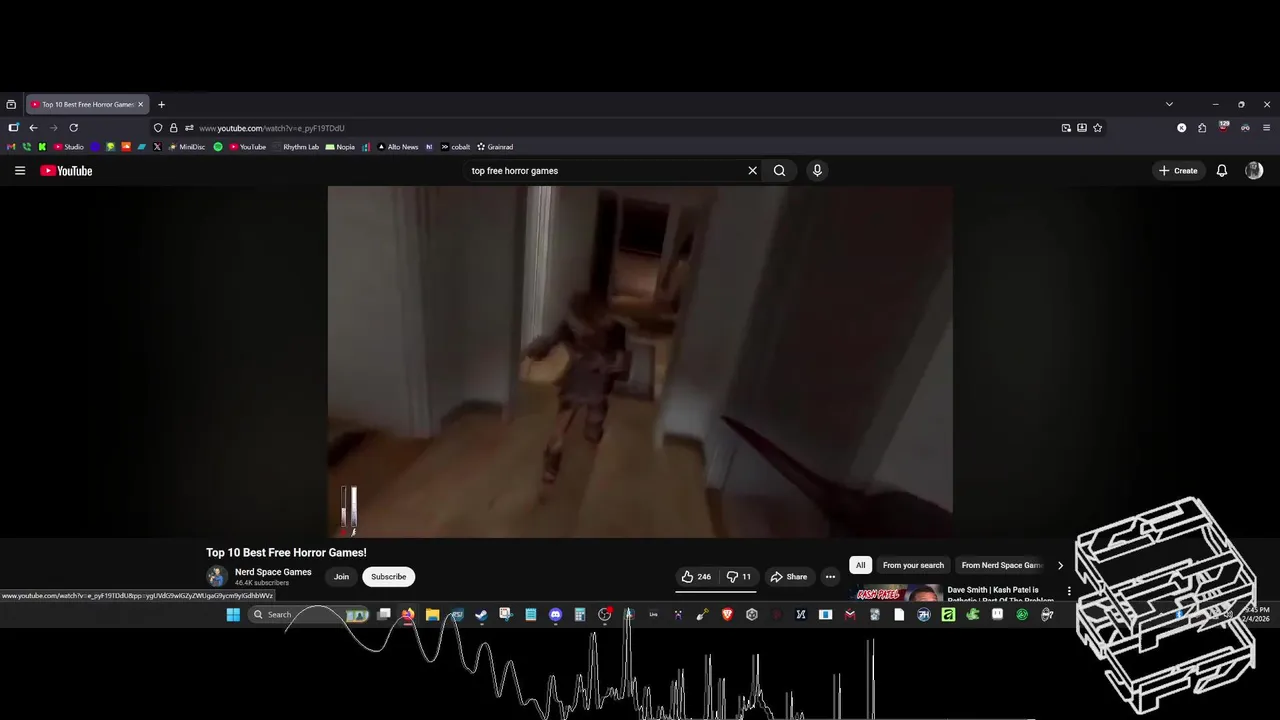Viewport: 1280px width, 720px height.
Task: Open X (Twitter) bookmark icon
Action: (x=157, y=147)
